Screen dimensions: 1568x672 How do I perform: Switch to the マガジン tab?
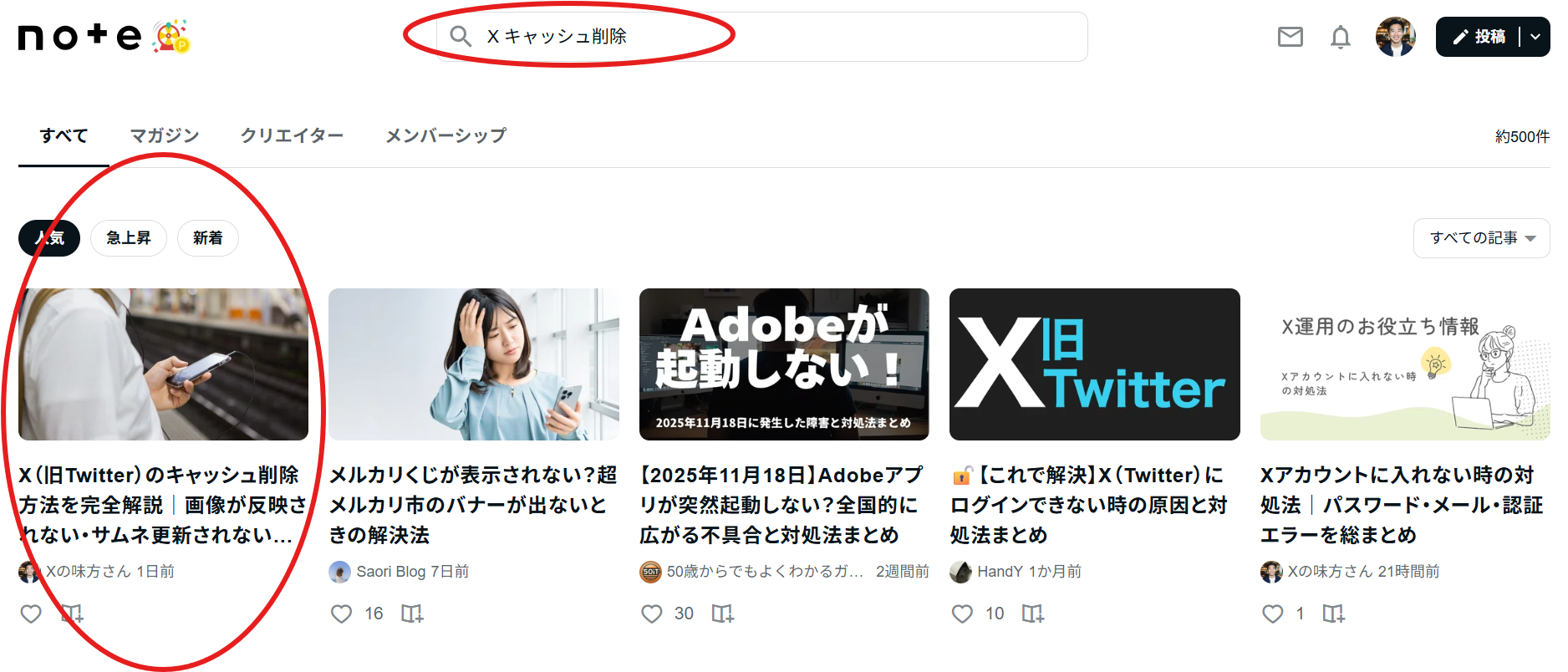165,135
